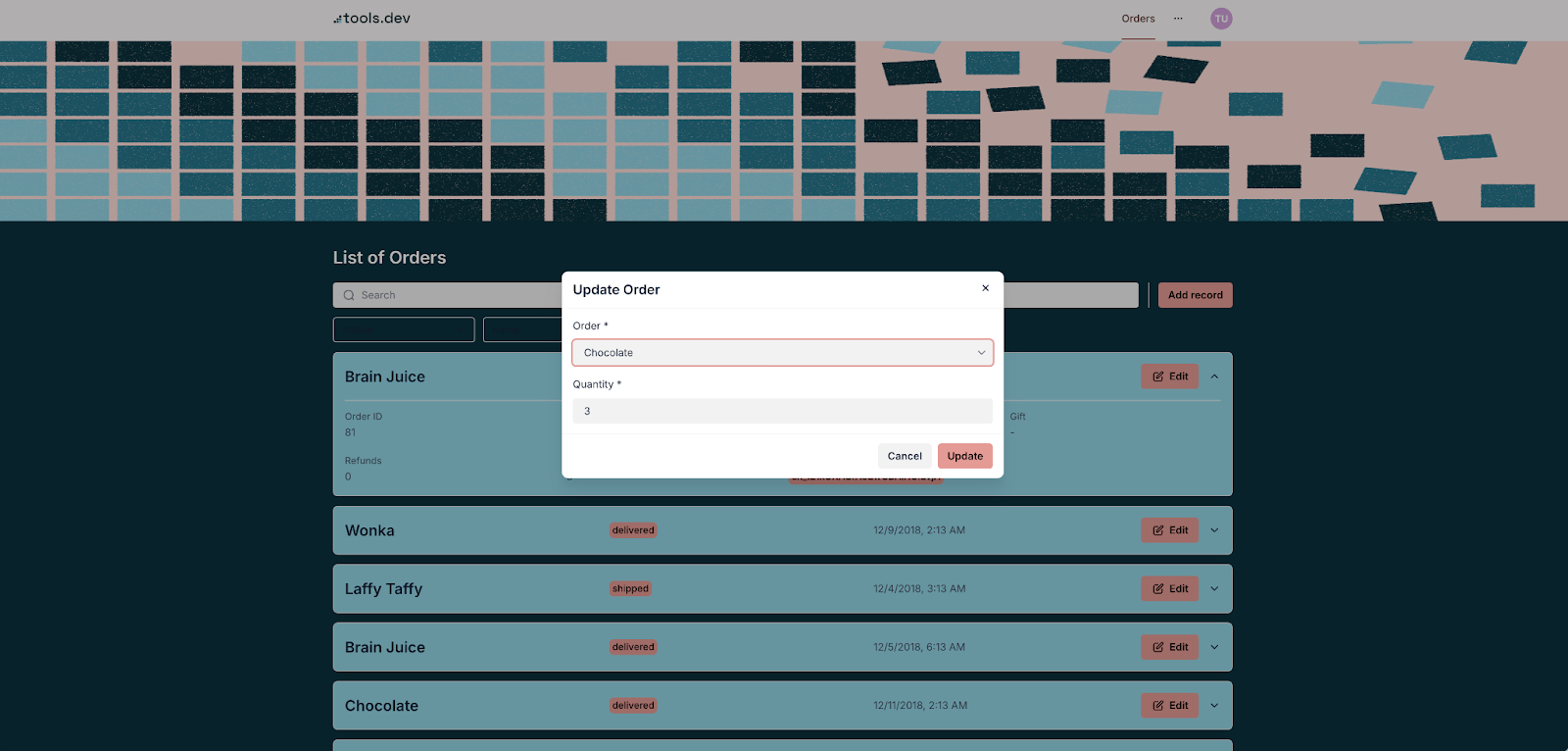Click the TU user avatar
The width and height of the screenshot is (1568, 751).
(1221, 19)
